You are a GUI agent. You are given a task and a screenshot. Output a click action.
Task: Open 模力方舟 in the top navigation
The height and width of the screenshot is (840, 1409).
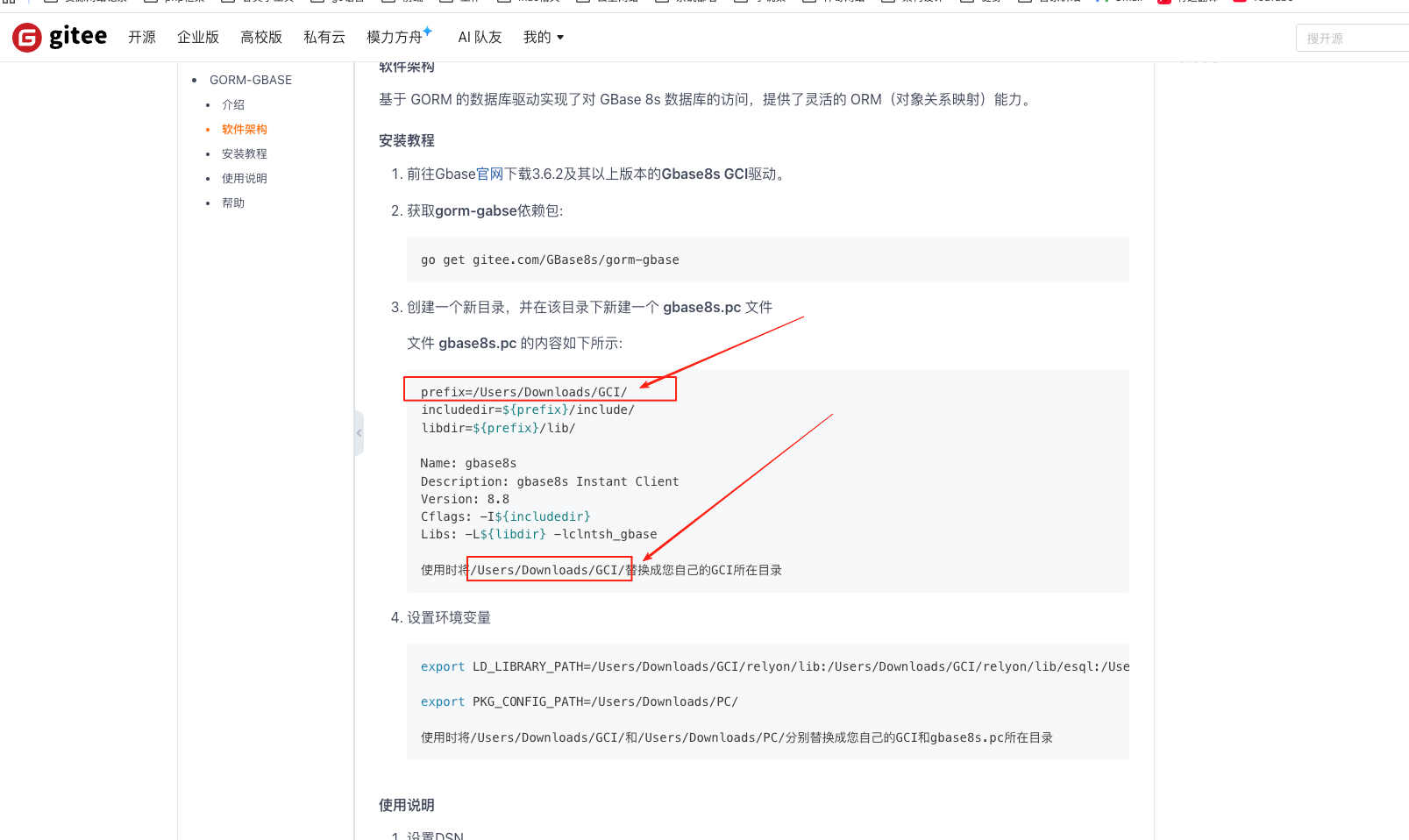point(399,37)
